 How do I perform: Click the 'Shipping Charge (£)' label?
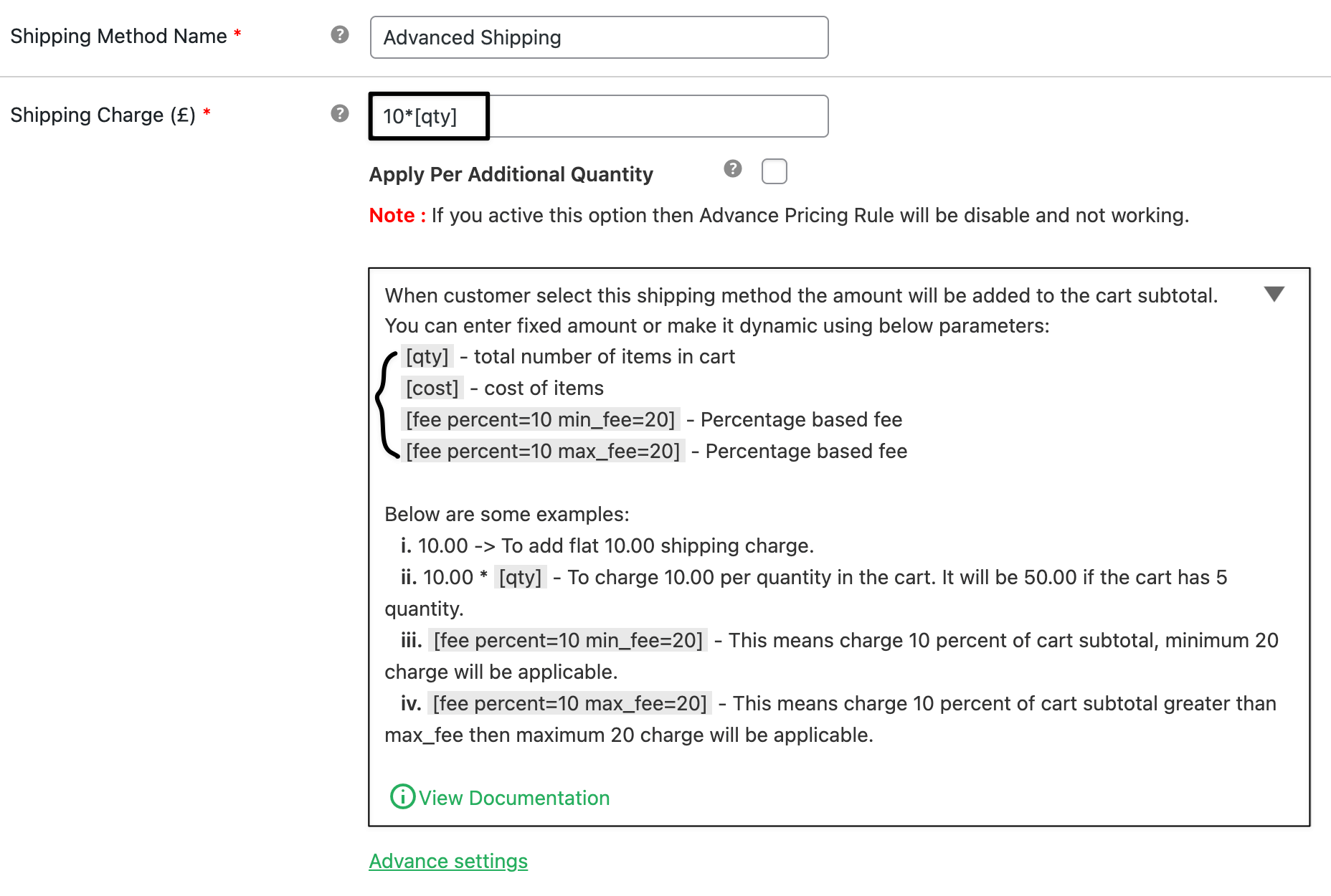click(x=103, y=115)
